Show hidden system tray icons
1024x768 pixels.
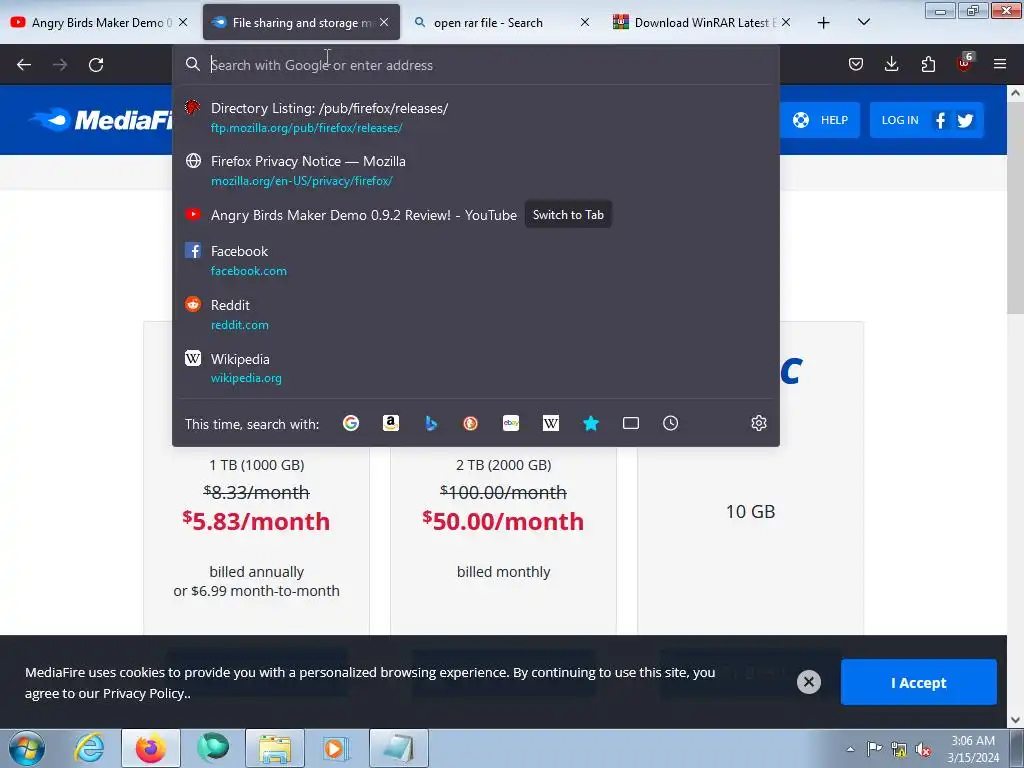pyautogui.click(x=850, y=749)
